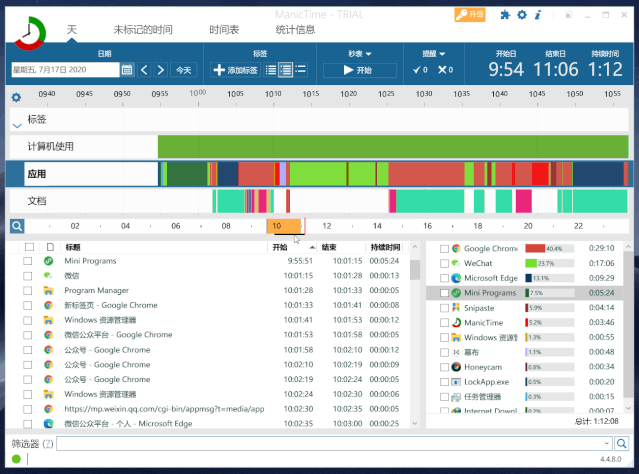Click the confirmed reminders checkmark counter
The image size is (639, 474).
[x=420, y=70]
